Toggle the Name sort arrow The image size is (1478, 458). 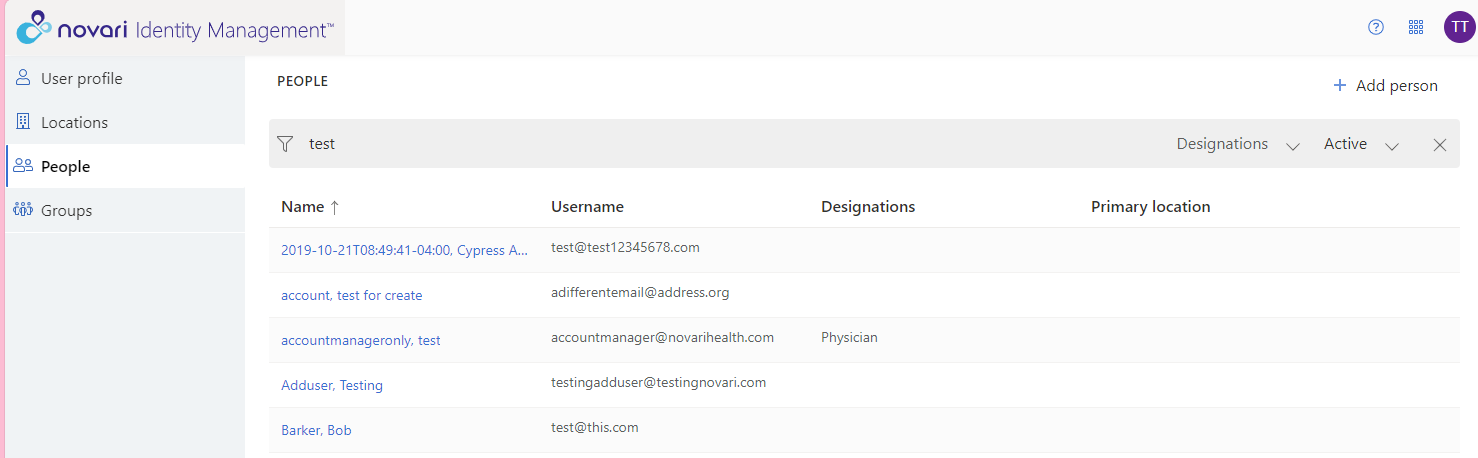click(x=335, y=207)
